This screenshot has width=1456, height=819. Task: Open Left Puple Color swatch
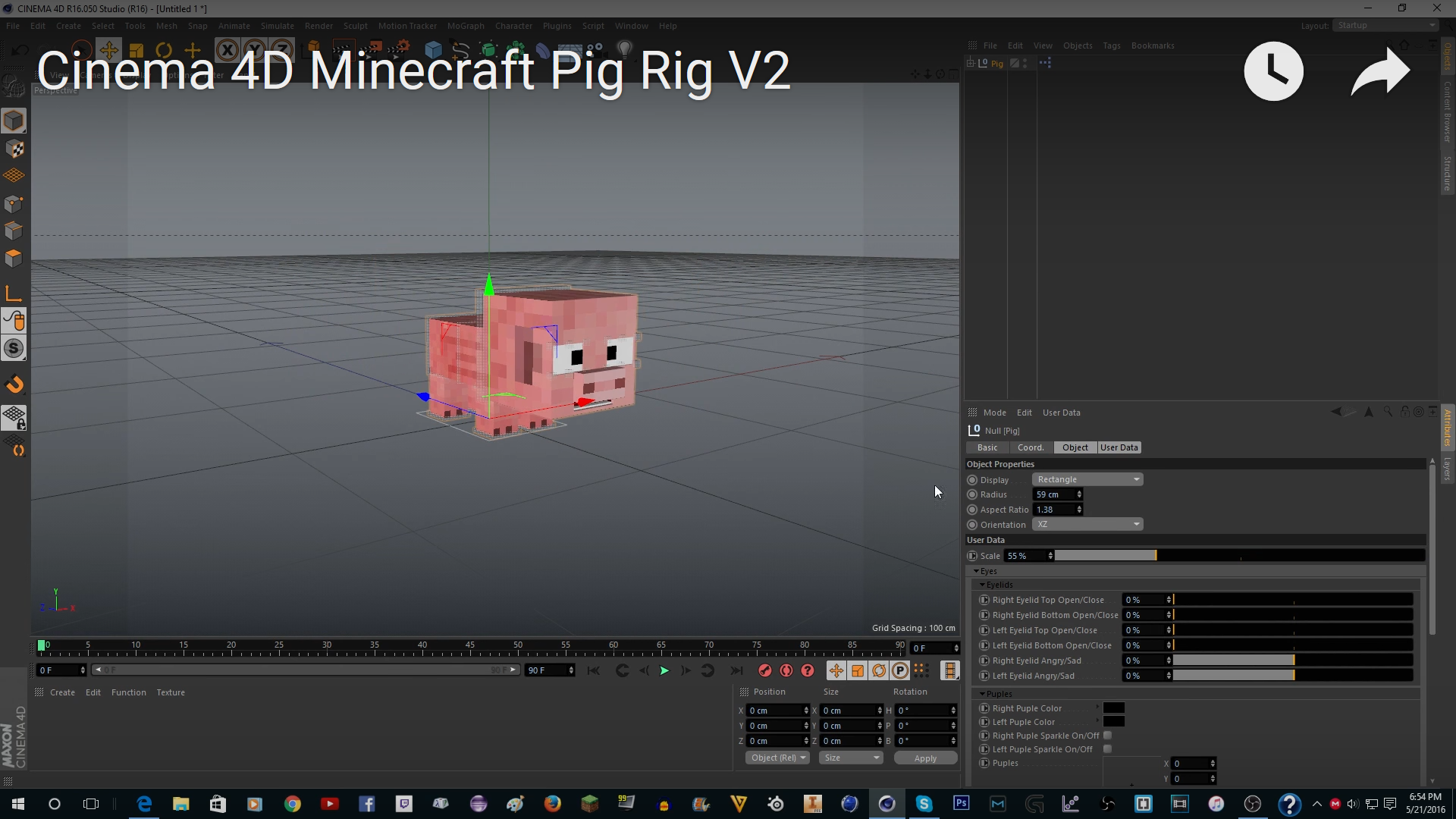[x=1113, y=722]
